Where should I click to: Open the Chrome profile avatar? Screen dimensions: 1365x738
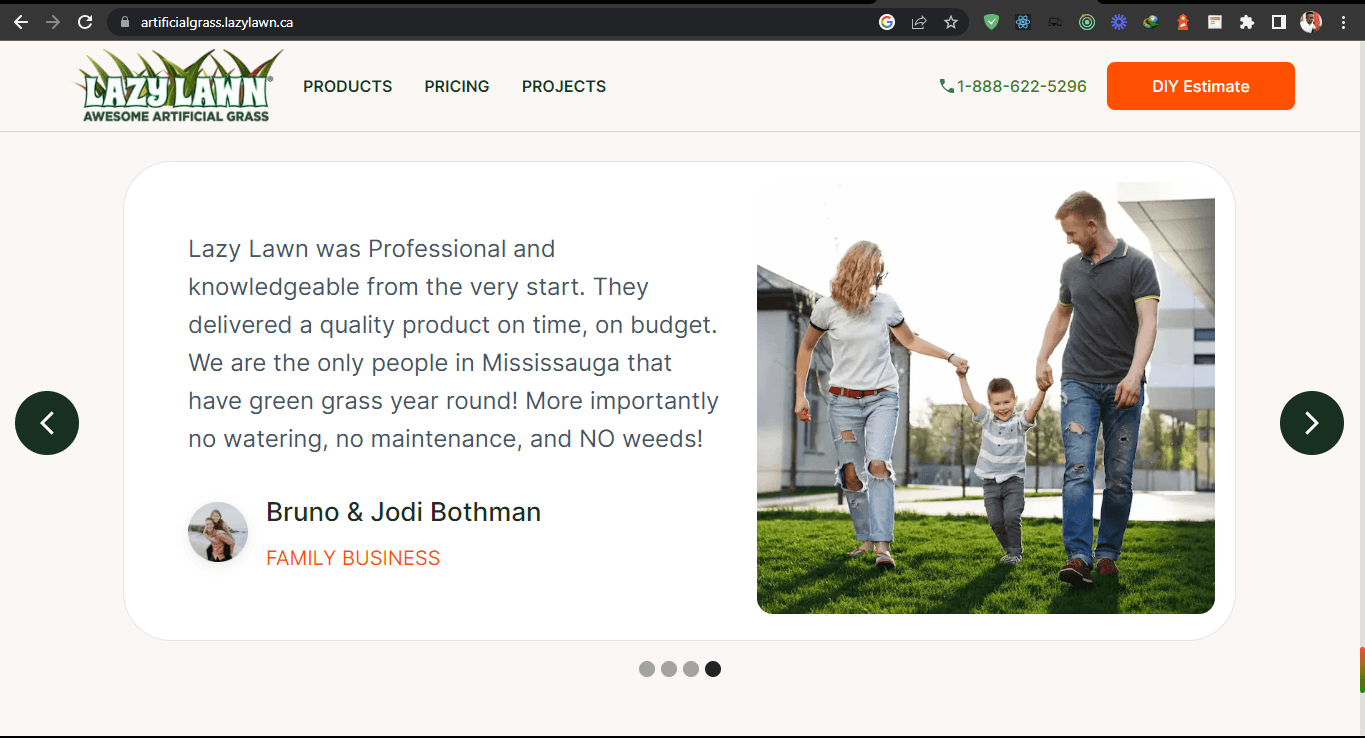pos(1311,22)
